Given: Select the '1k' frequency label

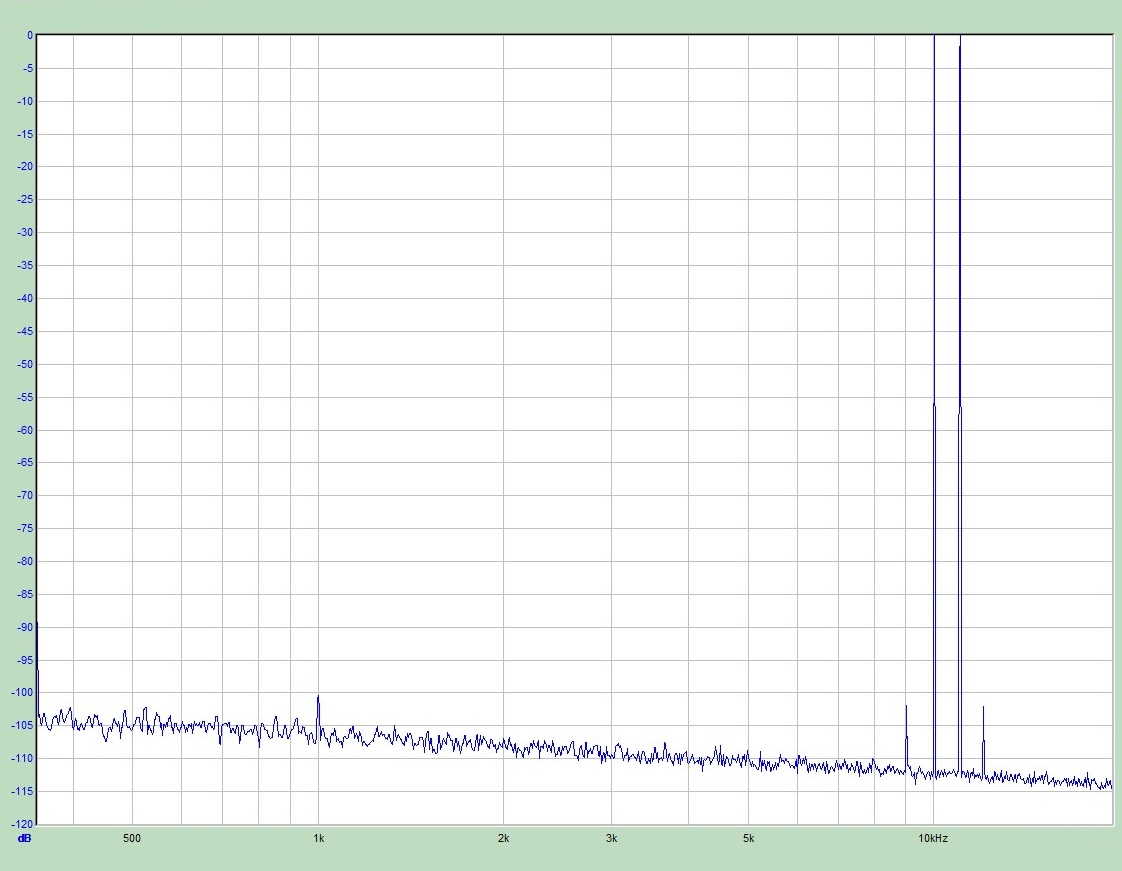Looking at the screenshot, I should coord(318,838).
